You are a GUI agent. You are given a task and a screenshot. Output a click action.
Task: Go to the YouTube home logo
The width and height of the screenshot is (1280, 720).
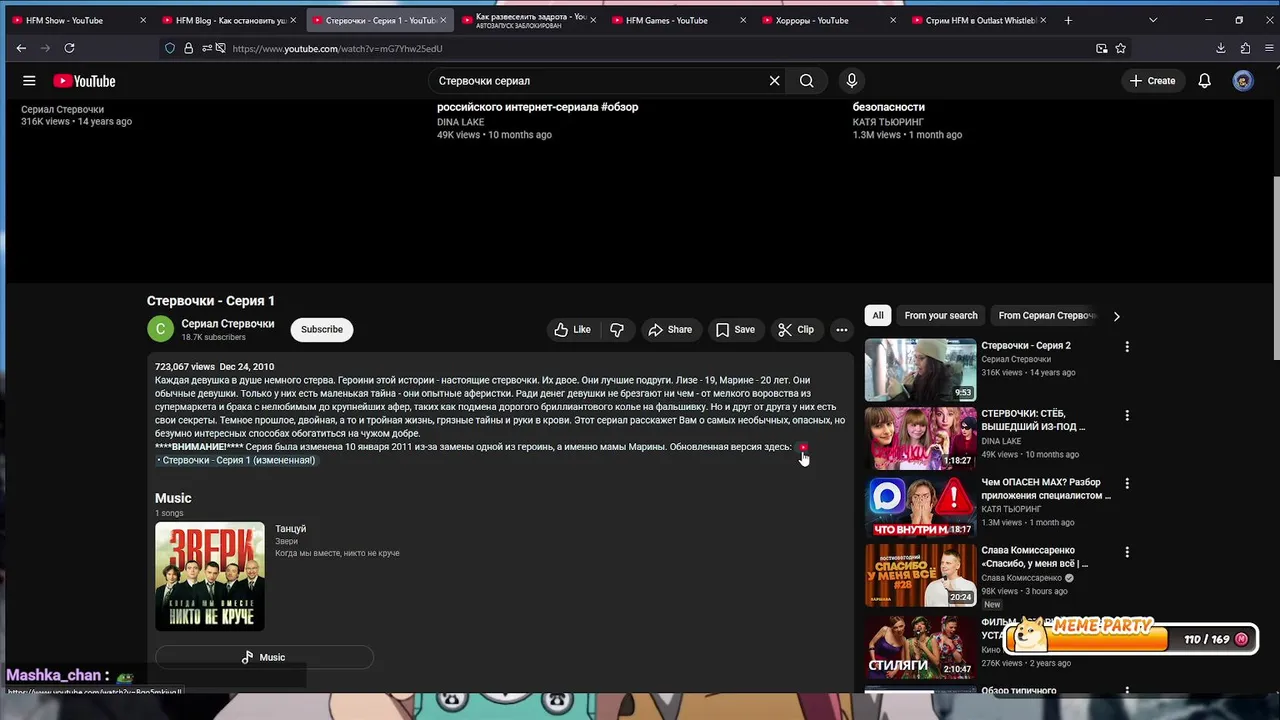pos(85,81)
